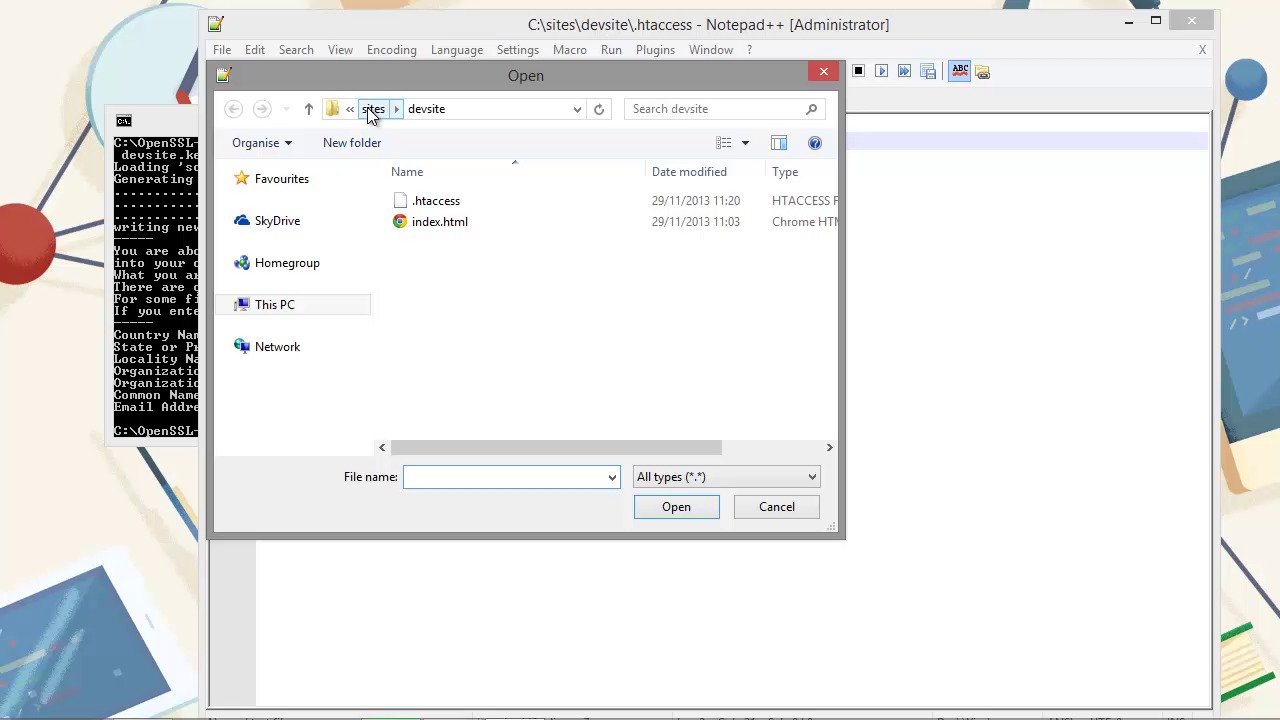Viewport: 1280px width, 720px height.
Task: Expand the sites breadcrumb chevron
Action: click(396, 109)
